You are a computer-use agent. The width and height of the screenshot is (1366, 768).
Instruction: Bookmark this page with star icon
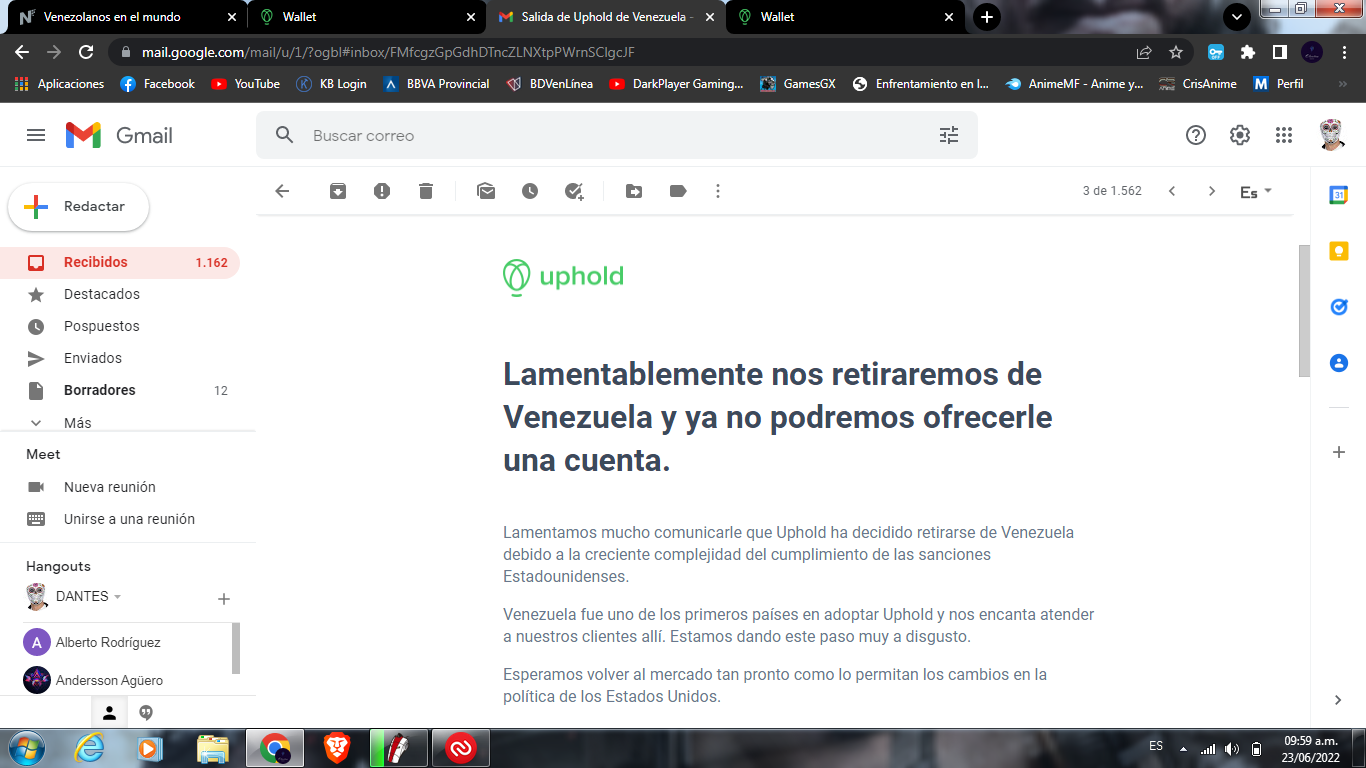click(x=1176, y=52)
